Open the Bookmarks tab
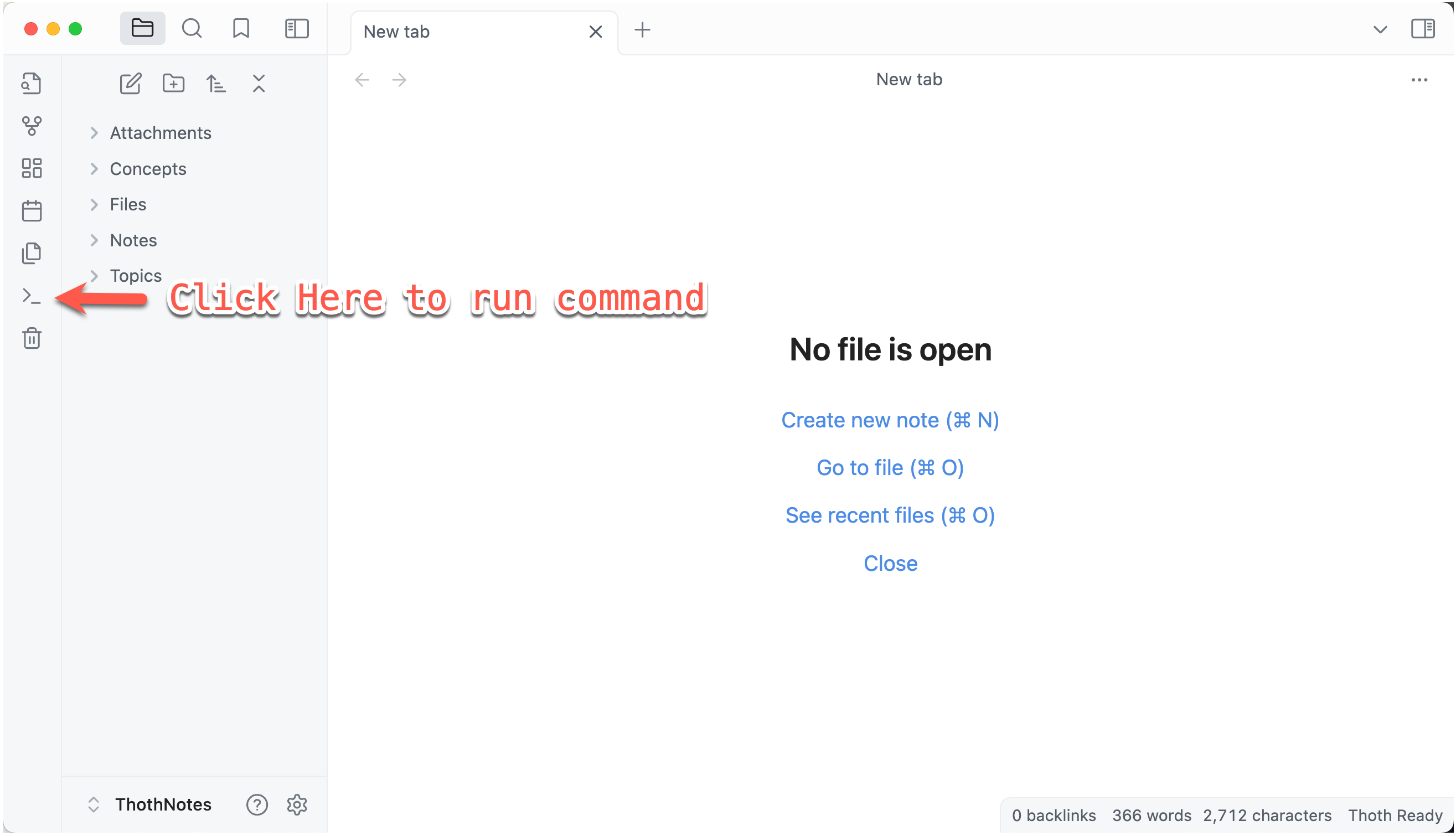Screen dimensions: 1456x836 (241, 29)
